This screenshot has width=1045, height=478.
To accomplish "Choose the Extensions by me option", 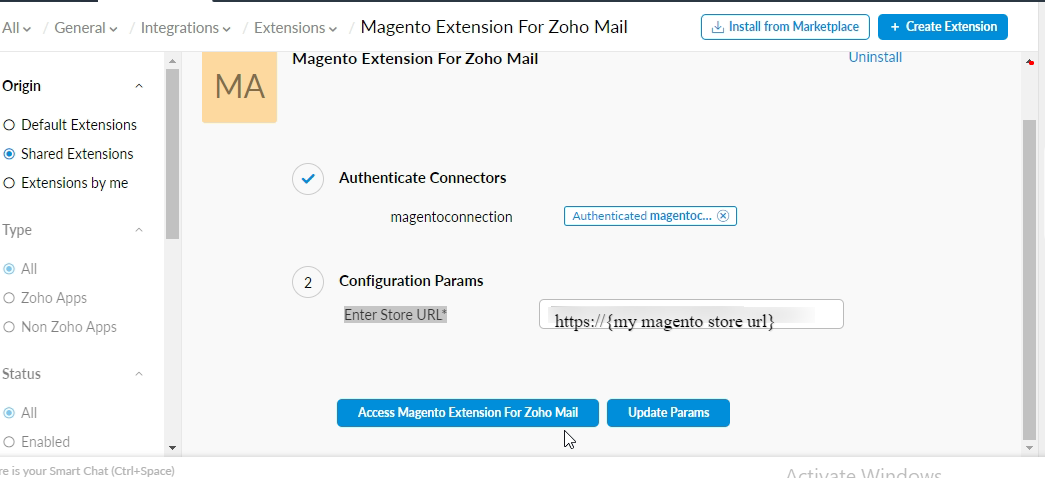I will point(10,183).
